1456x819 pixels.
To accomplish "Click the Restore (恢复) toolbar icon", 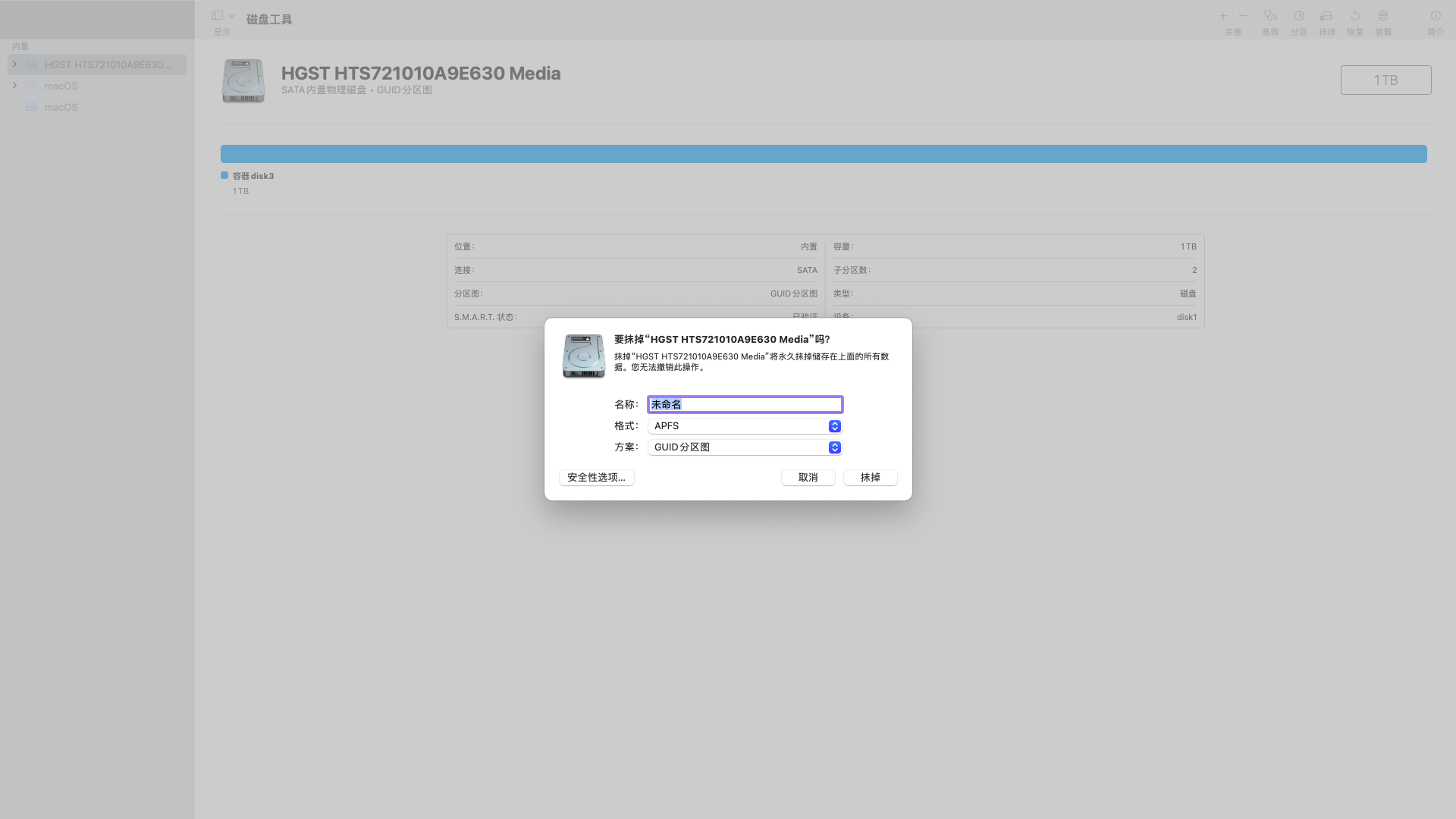I will pyautogui.click(x=1355, y=16).
